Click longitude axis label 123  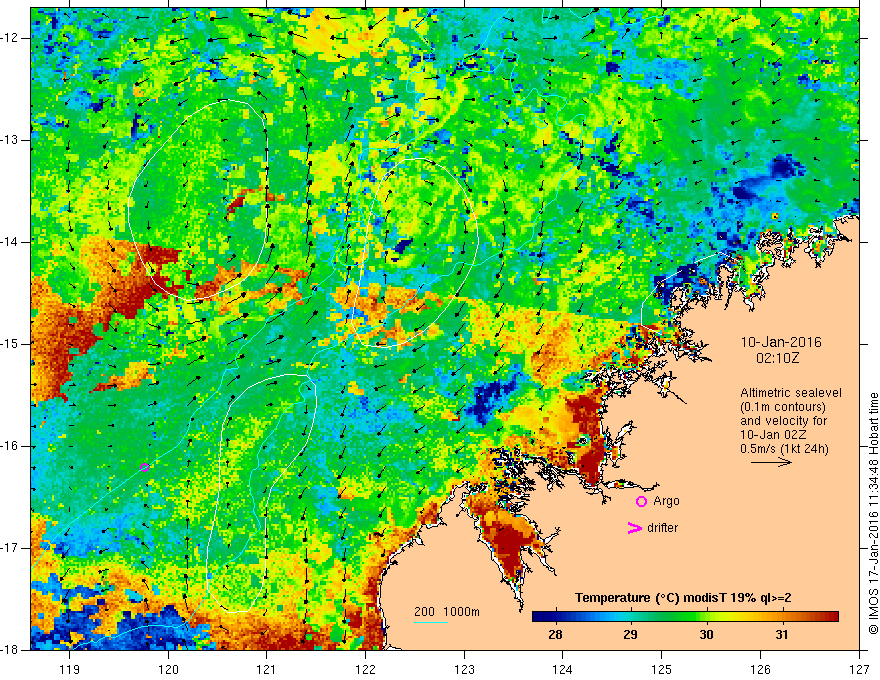tap(464, 669)
